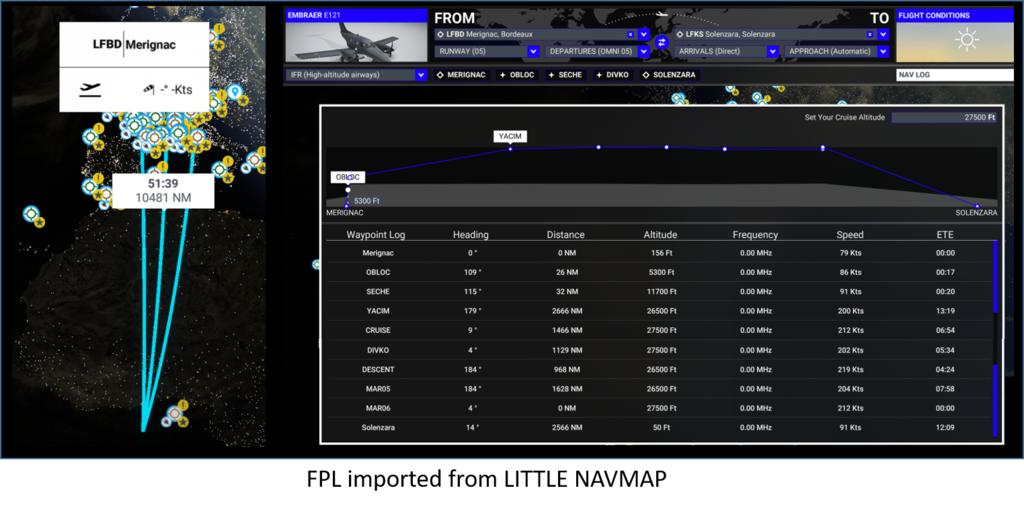Click the nav log vertical scrollbar
Image resolution: width=1024 pixels, height=509 pixels.
point(995,338)
